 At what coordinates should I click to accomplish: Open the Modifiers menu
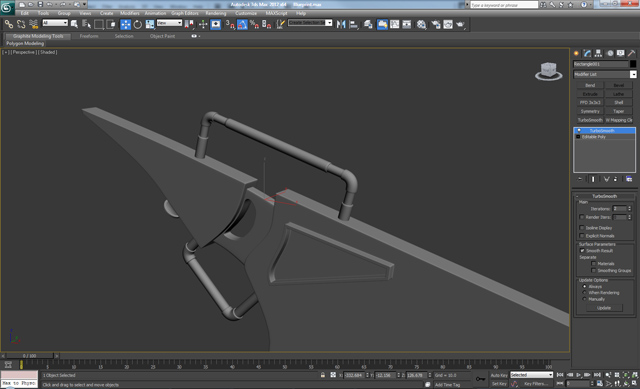click(130, 13)
